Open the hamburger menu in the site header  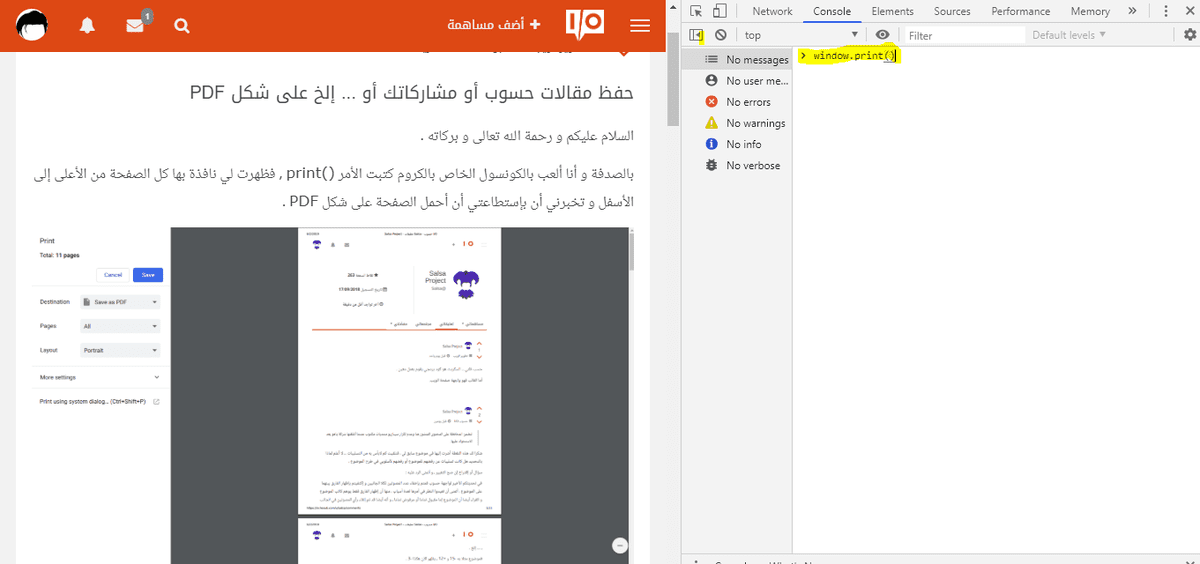click(640, 26)
